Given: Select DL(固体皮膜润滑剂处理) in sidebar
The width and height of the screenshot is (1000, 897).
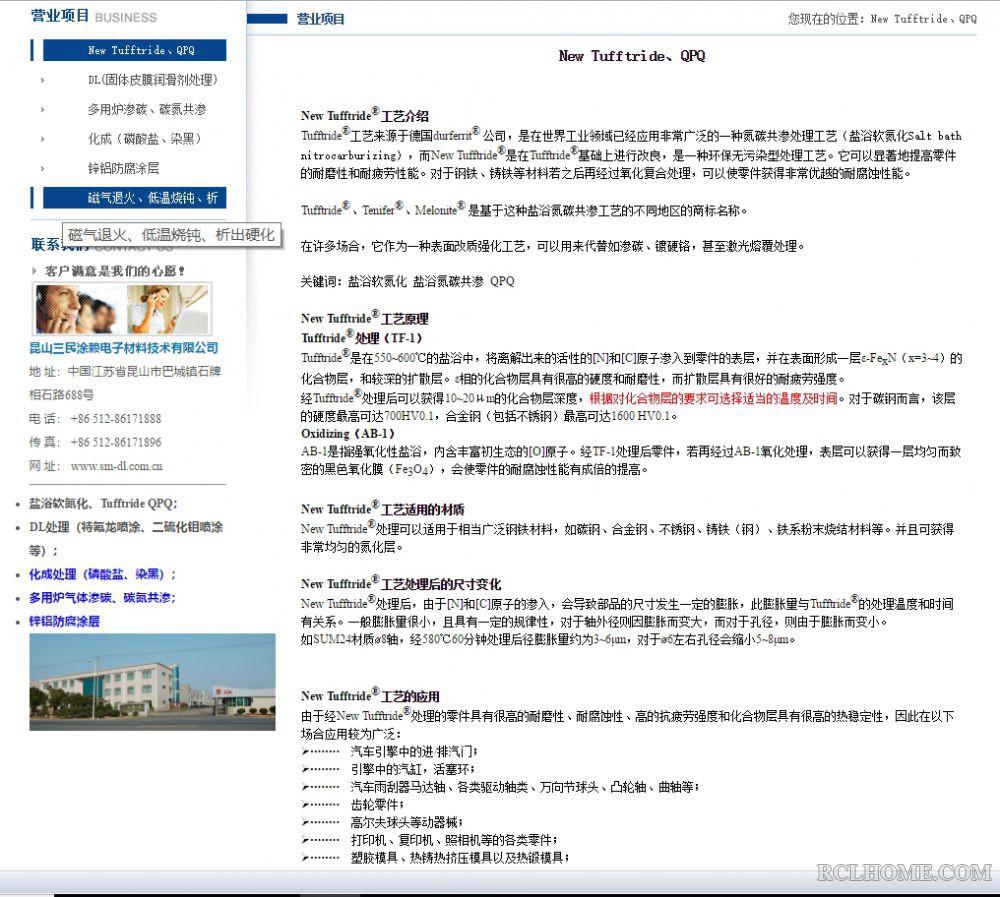Looking at the screenshot, I should click(x=152, y=80).
